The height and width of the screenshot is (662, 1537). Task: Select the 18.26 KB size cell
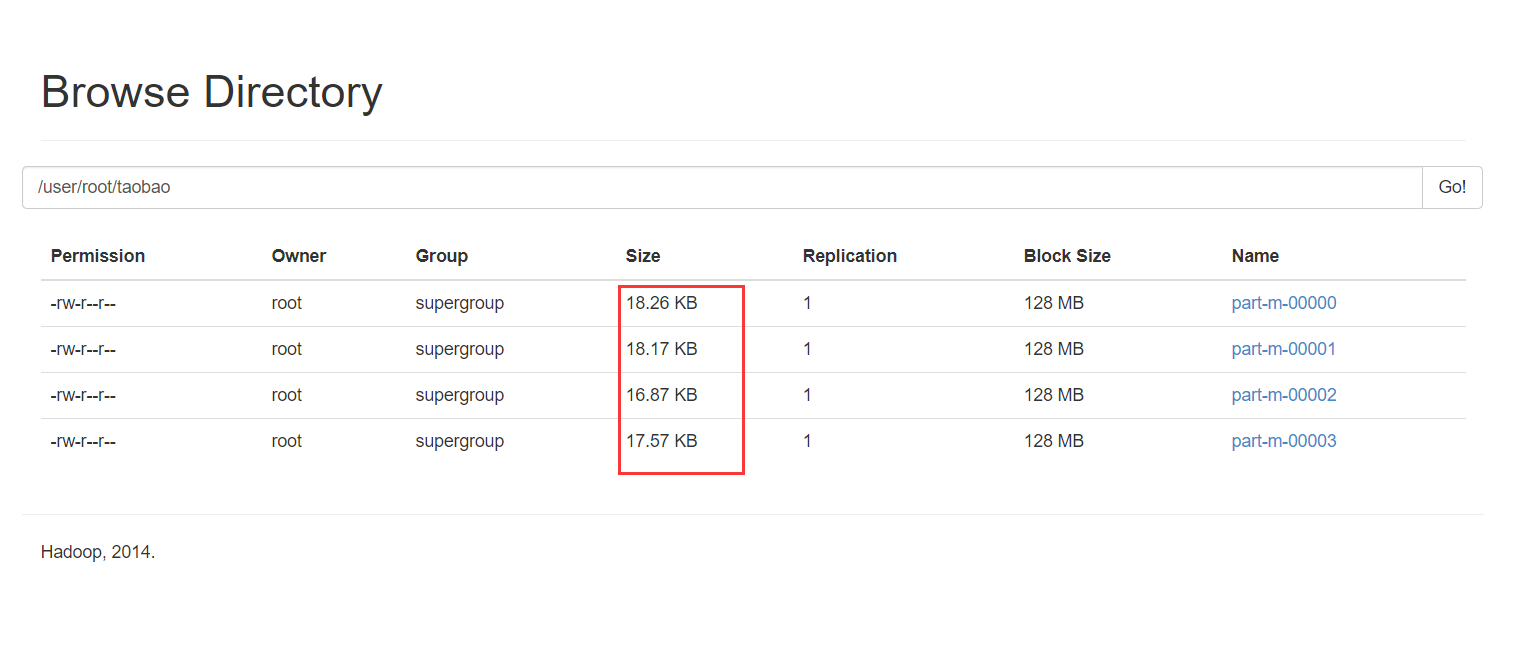[662, 302]
